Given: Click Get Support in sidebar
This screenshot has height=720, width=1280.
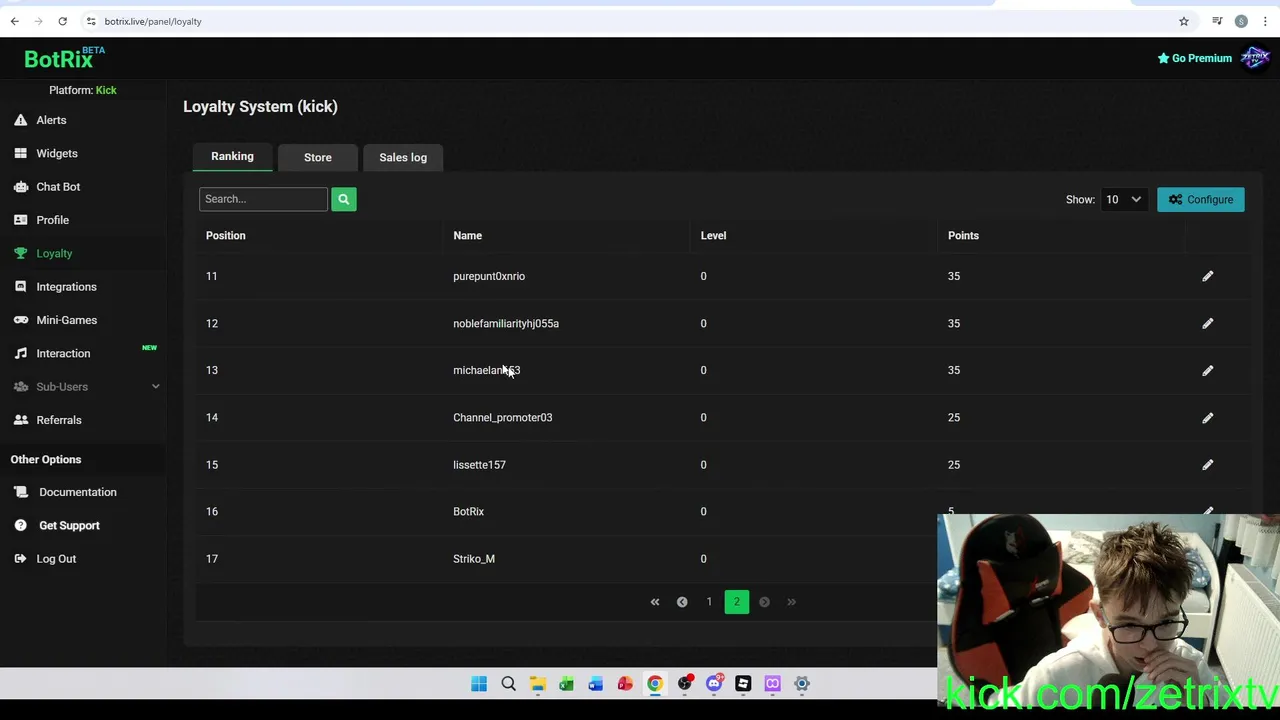Looking at the screenshot, I should click(x=69, y=525).
